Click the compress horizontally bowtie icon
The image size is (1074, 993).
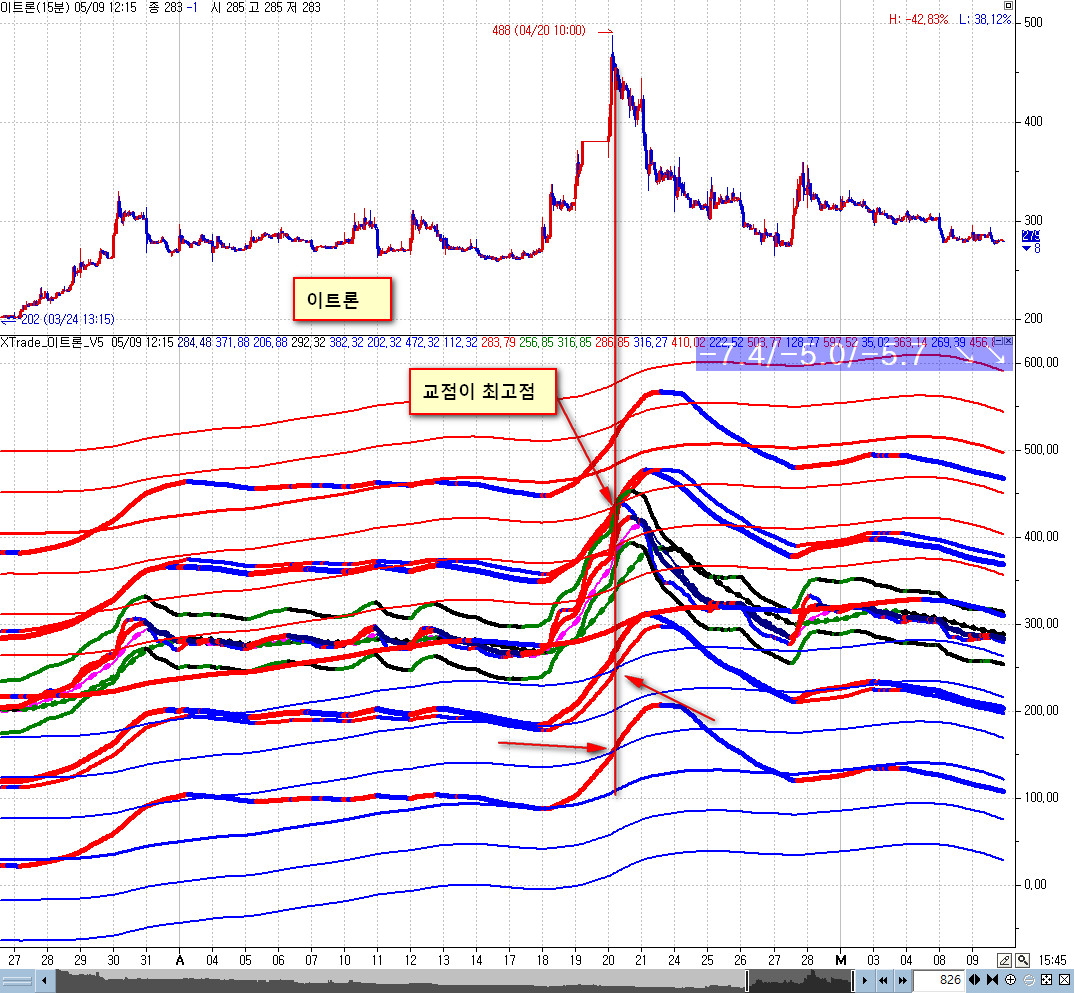993,979
